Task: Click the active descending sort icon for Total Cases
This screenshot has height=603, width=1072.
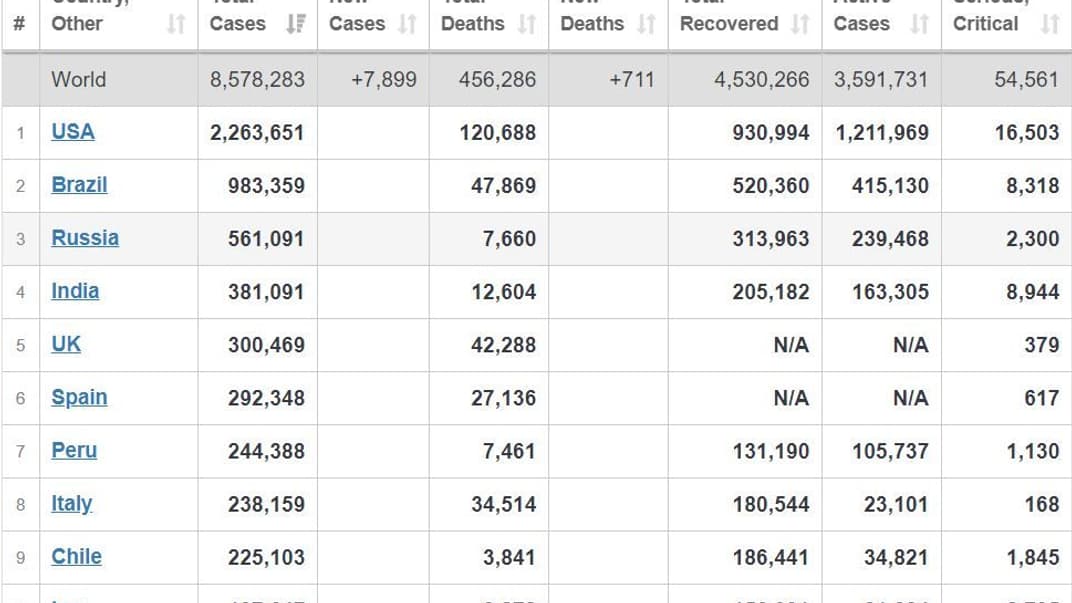Action: pos(296,24)
